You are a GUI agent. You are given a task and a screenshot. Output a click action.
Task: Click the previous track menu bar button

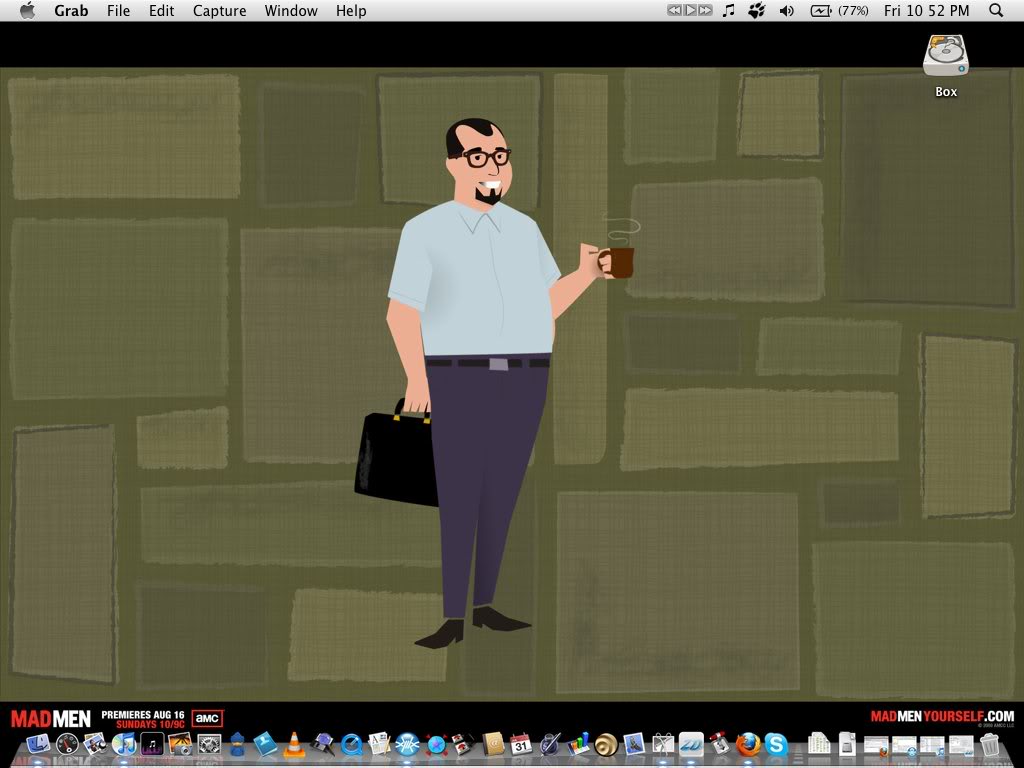(675, 10)
